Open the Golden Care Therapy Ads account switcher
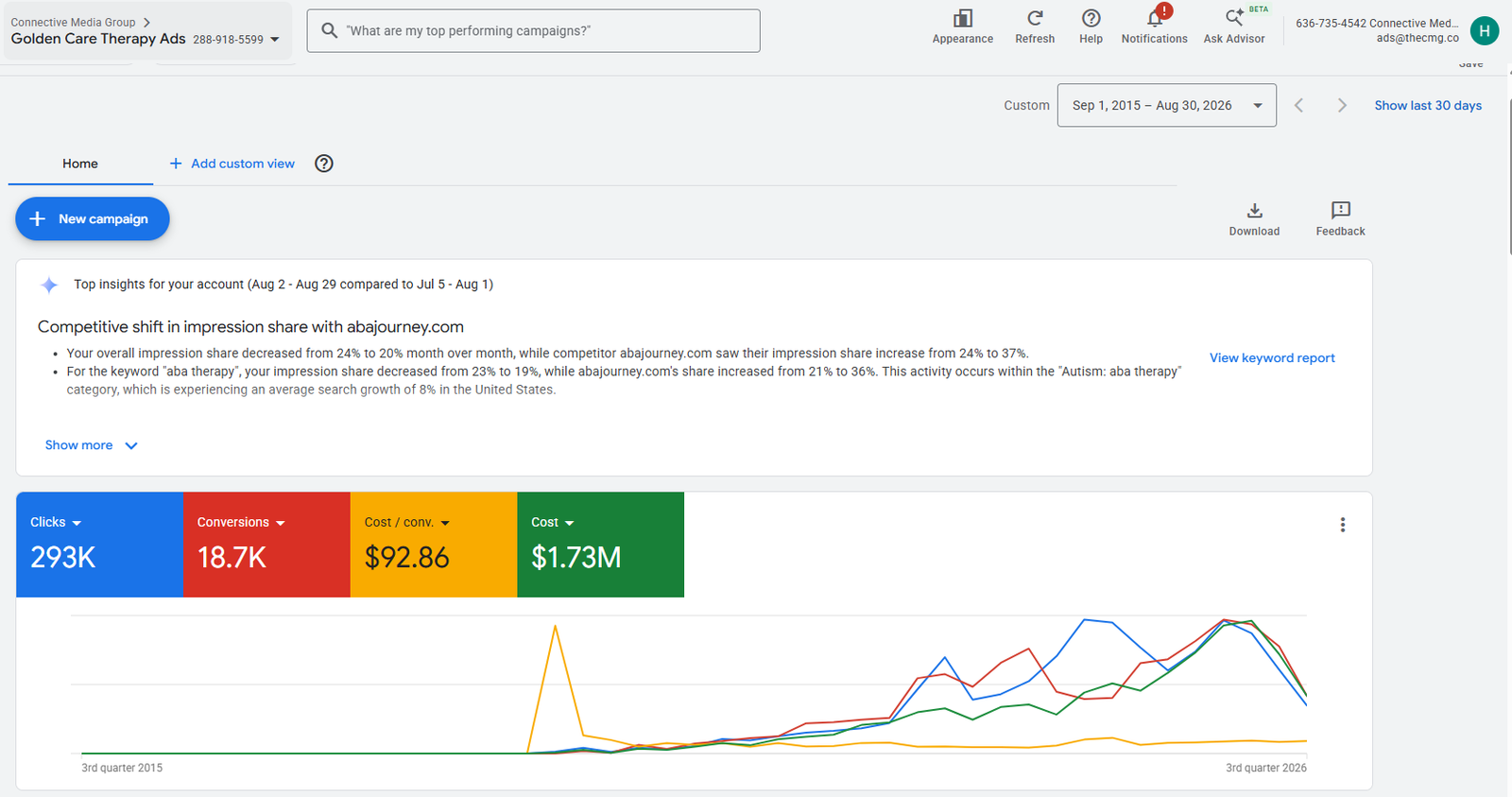 pos(146,39)
